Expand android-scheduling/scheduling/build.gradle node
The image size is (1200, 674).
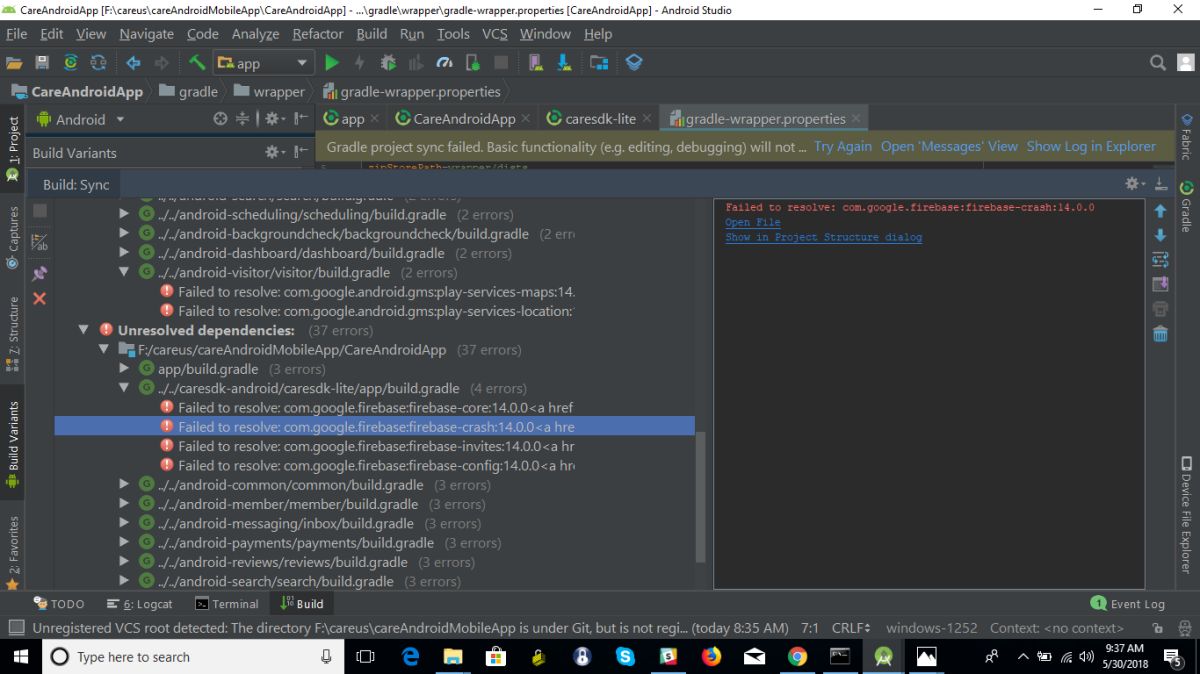(x=124, y=214)
